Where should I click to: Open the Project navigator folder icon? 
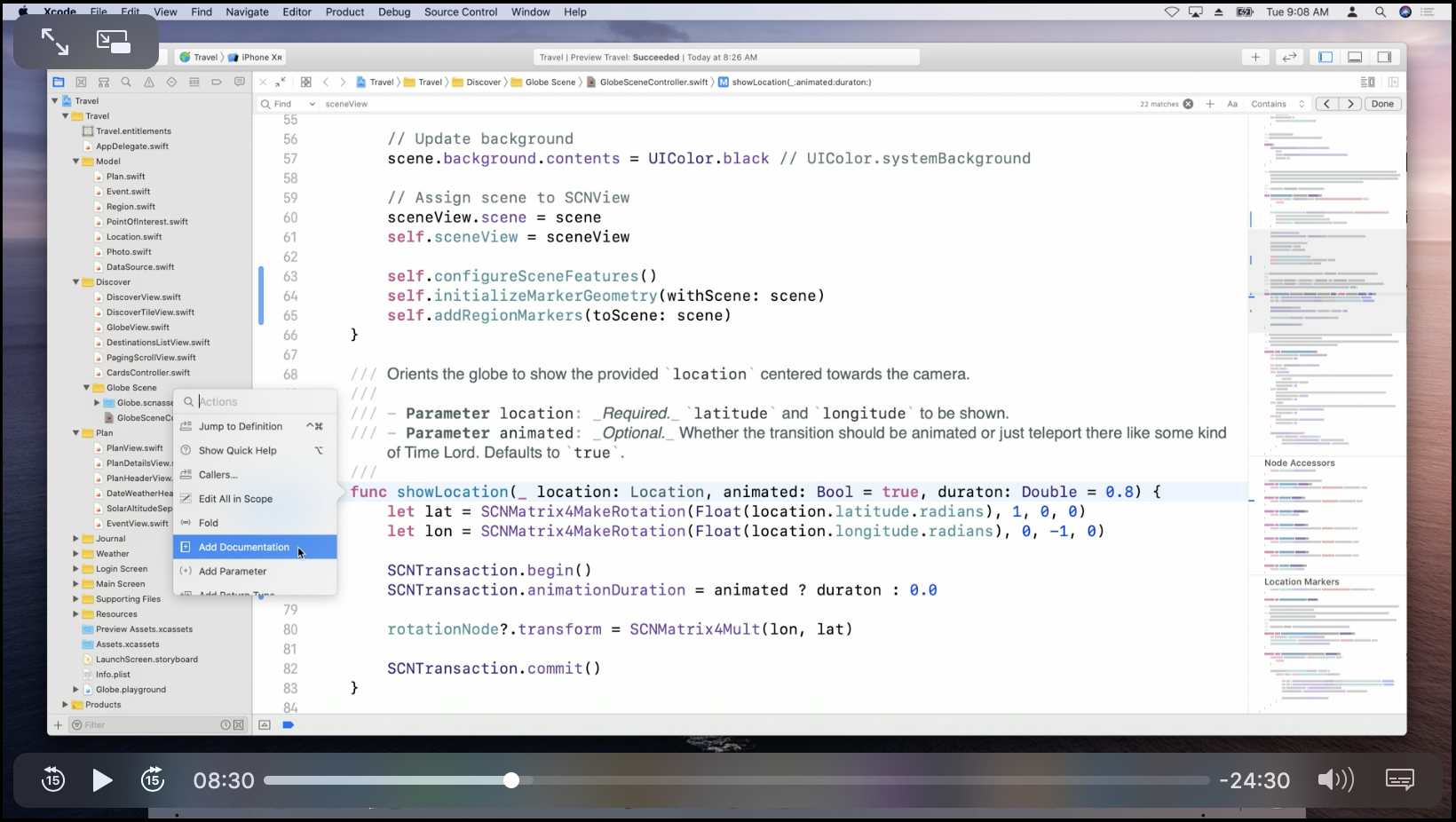pyautogui.click(x=59, y=82)
